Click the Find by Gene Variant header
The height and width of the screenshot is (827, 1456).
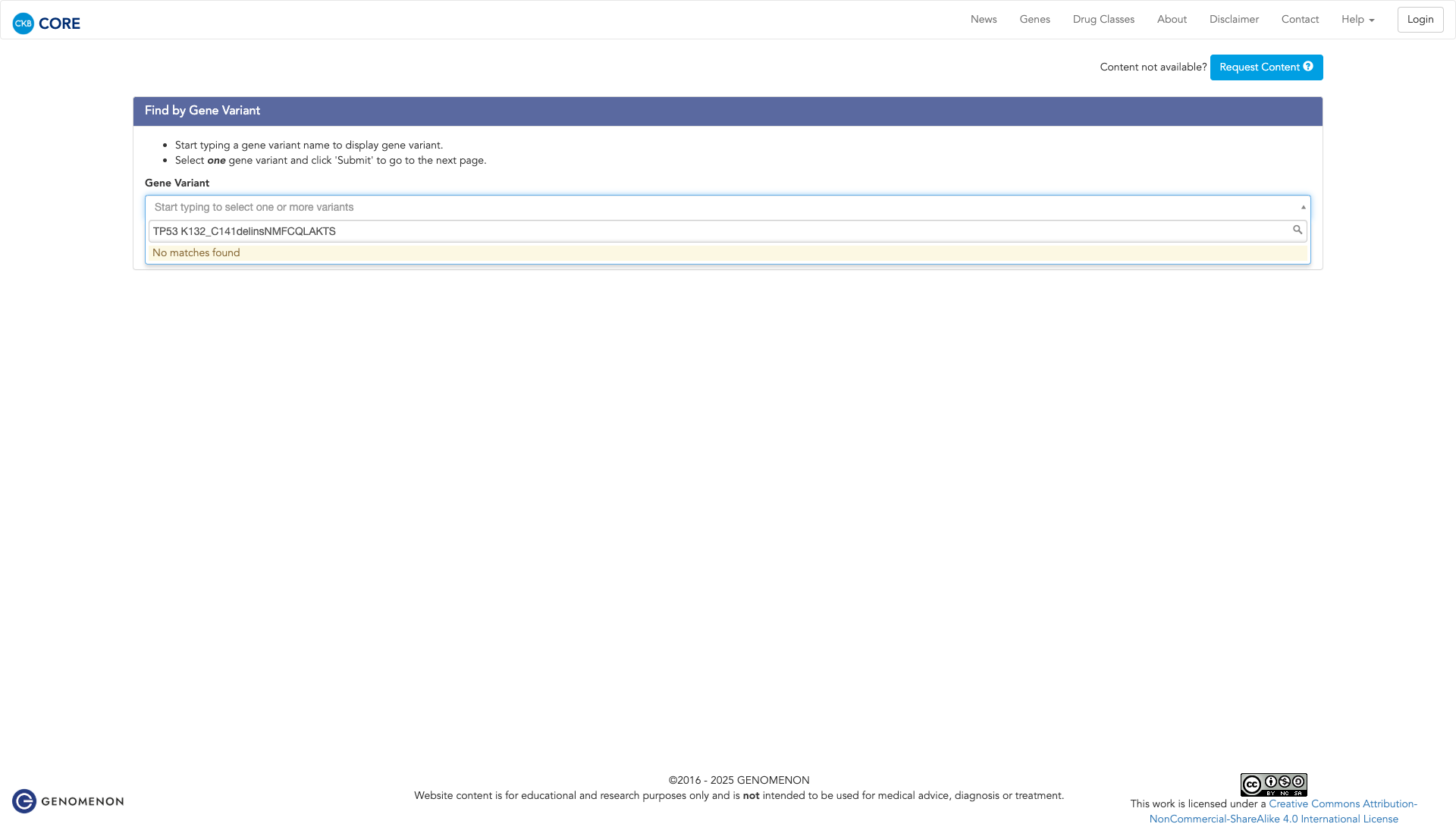(x=202, y=111)
